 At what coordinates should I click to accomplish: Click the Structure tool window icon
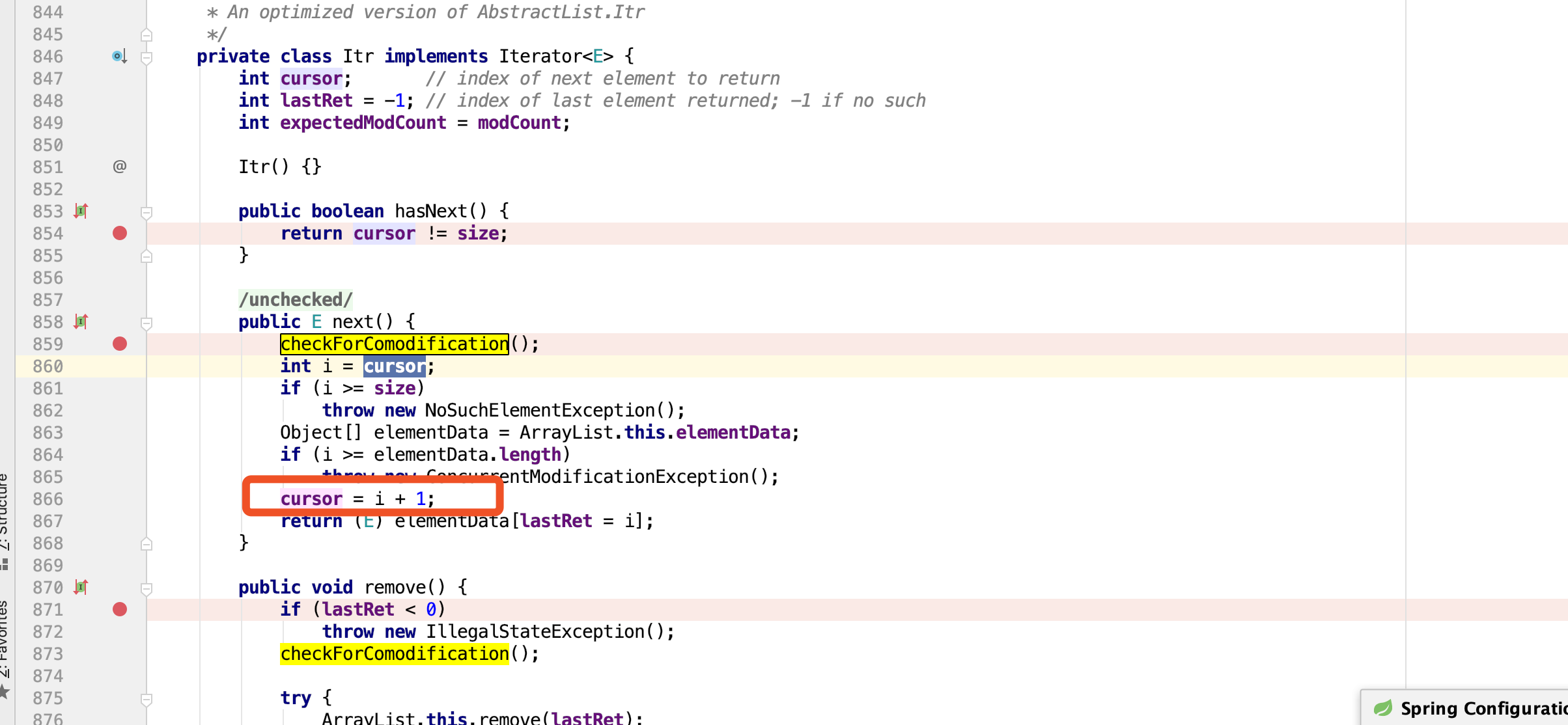pos(5,564)
